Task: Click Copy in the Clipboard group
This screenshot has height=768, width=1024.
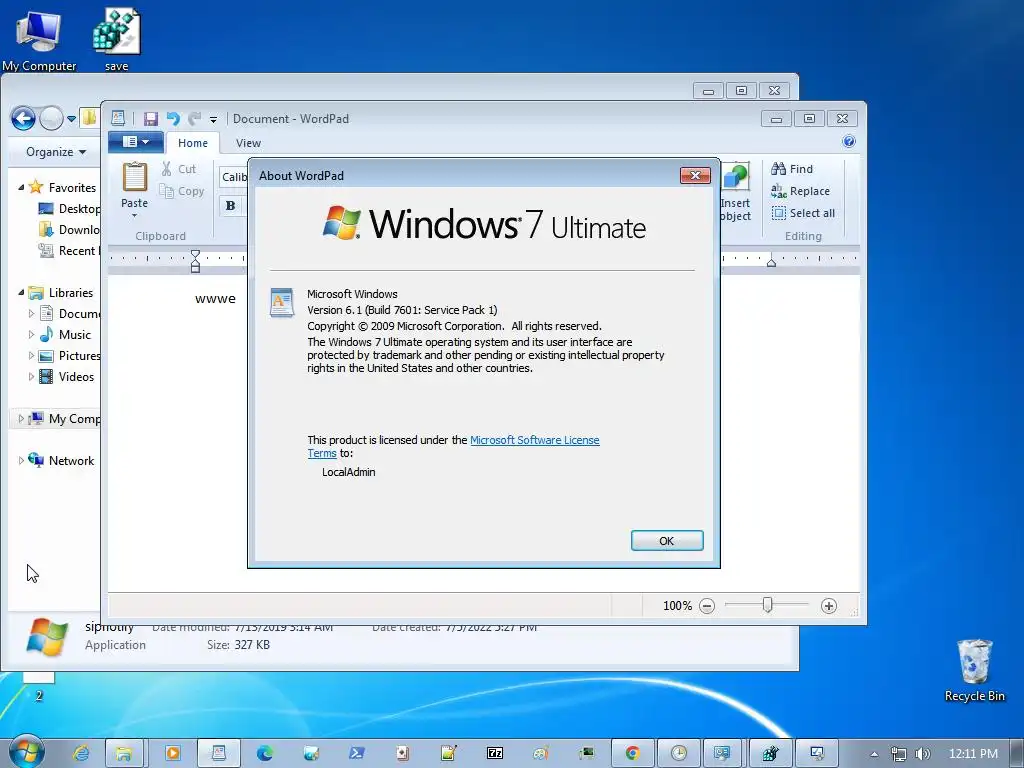Action: 182,191
